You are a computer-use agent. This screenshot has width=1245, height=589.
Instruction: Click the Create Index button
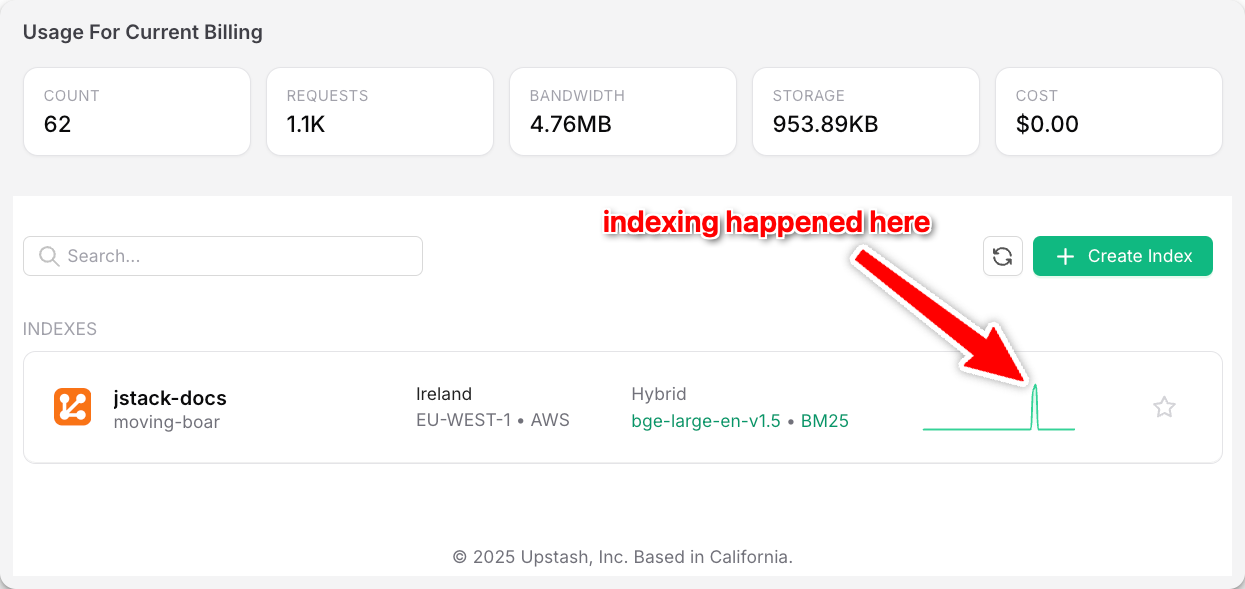1122,256
